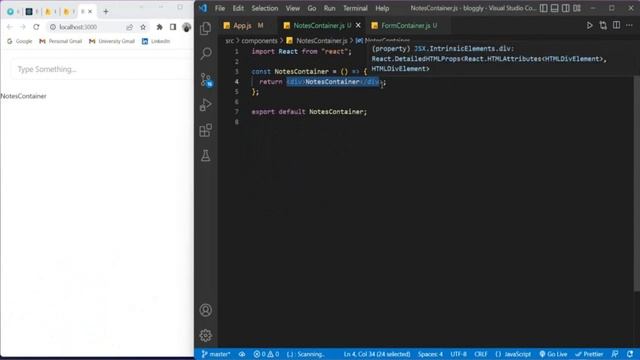Image resolution: width=640 pixels, height=360 pixels.
Task: Bookmark this page with star icon
Action: coord(143,27)
